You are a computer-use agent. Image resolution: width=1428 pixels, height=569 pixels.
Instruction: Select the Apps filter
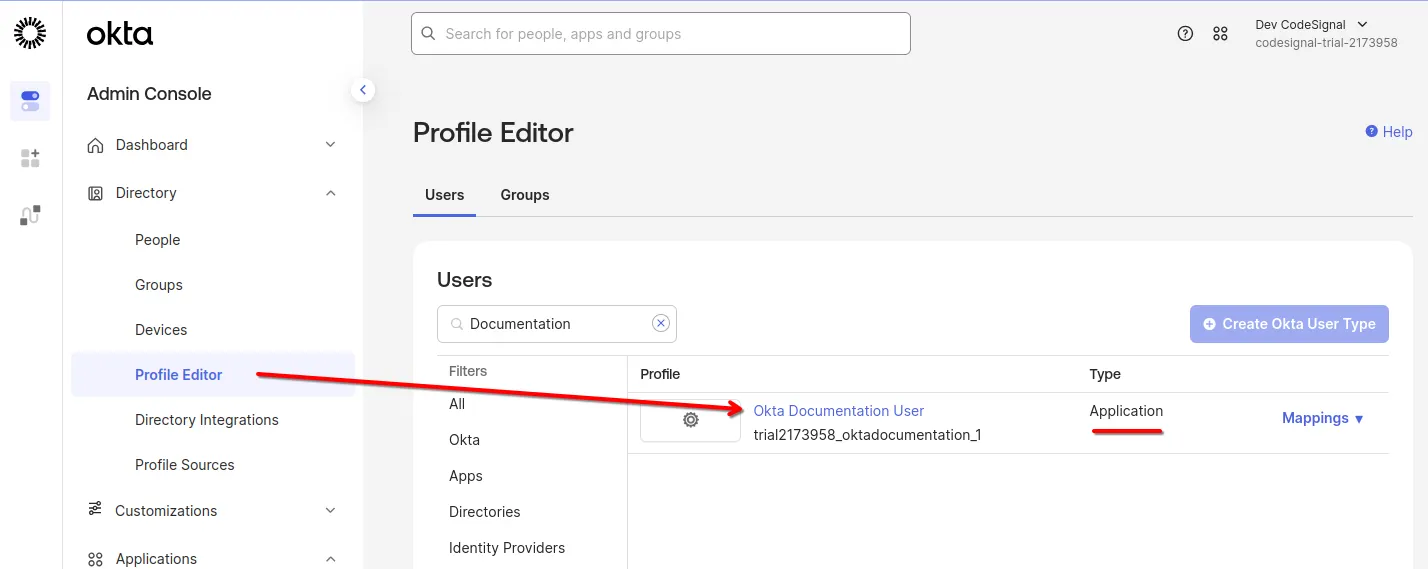(466, 476)
